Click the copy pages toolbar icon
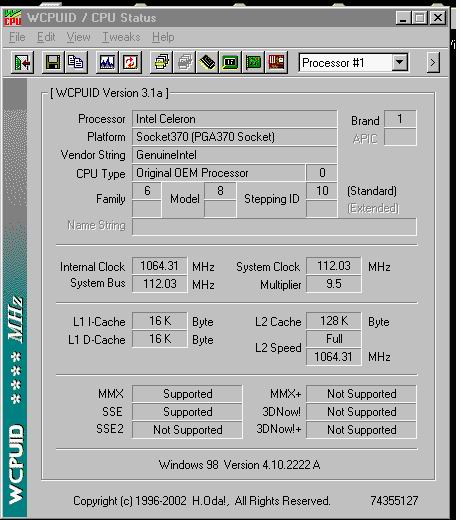 [x=76, y=62]
